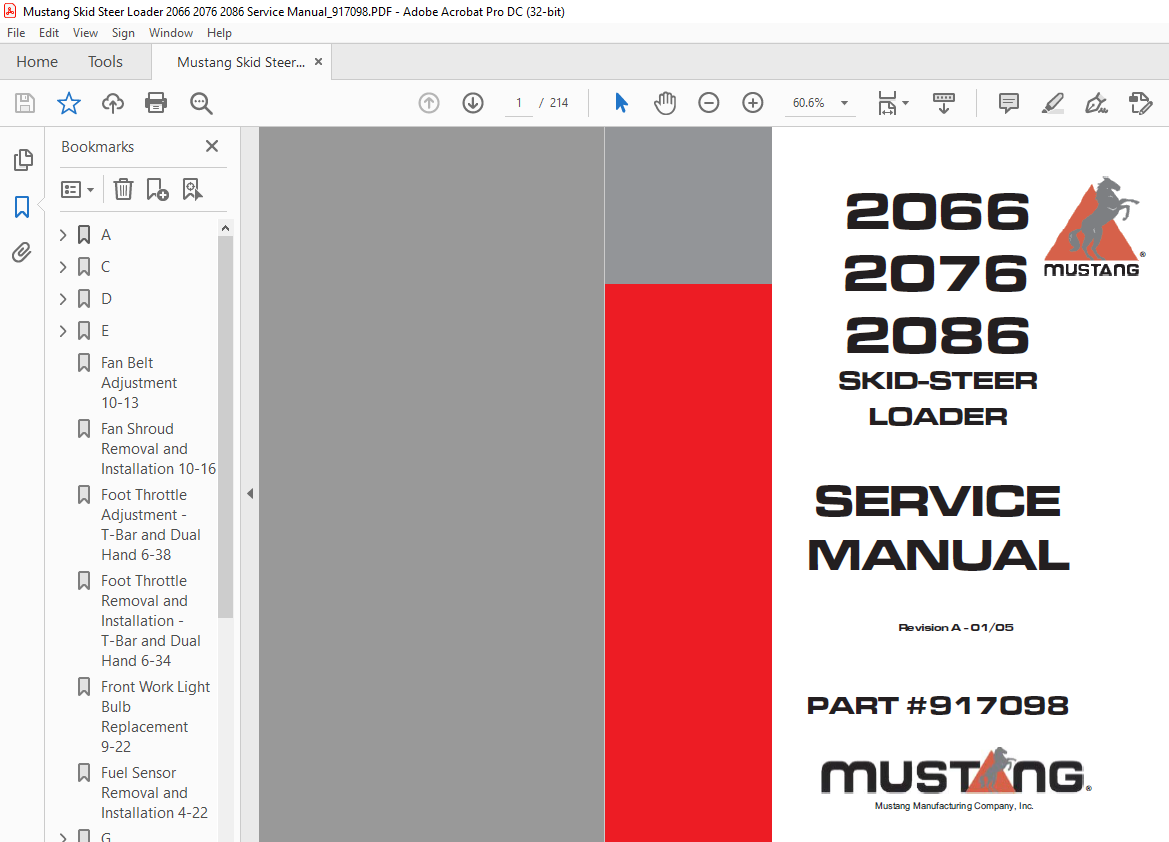Add new bookmark icon
The width and height of the screenshot is (1169, 842).
157,189
